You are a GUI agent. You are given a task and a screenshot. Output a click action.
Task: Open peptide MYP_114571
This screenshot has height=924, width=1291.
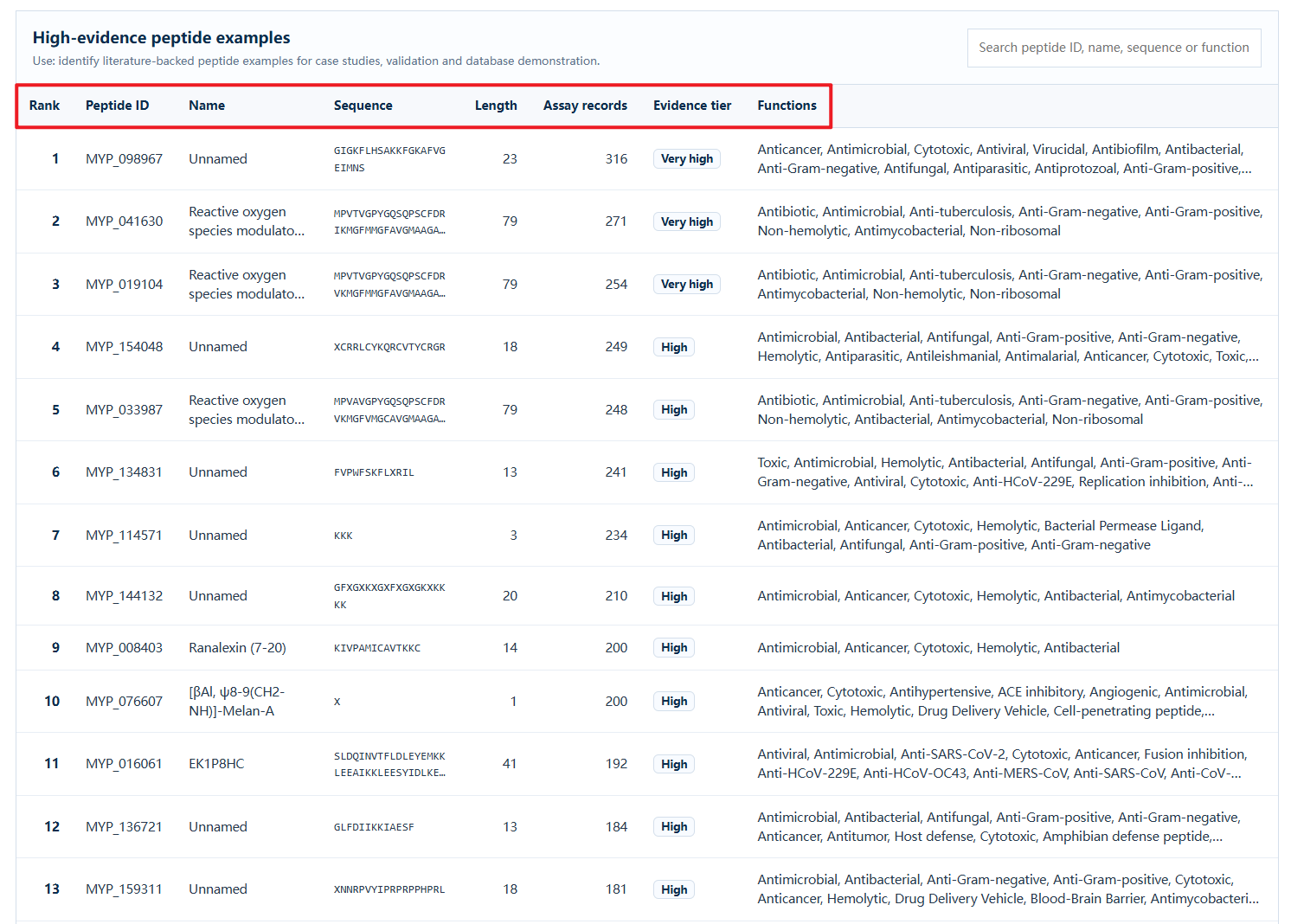[x=124, y=536]
